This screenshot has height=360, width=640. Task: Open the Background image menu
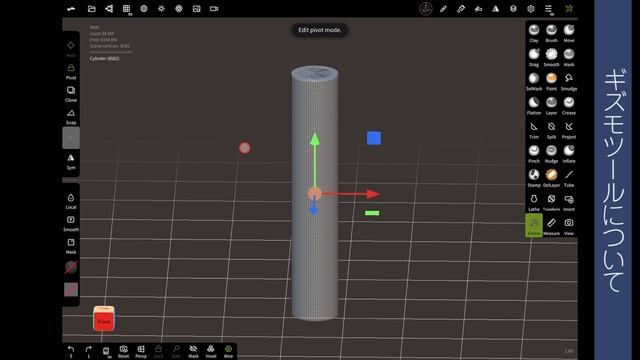(x=196, y=9)
